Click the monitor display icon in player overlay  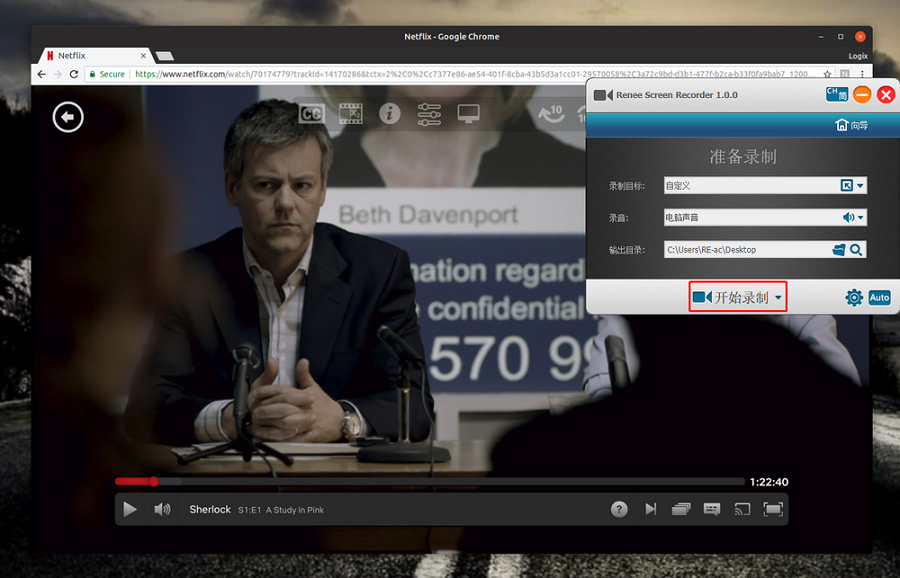[468, 114]
